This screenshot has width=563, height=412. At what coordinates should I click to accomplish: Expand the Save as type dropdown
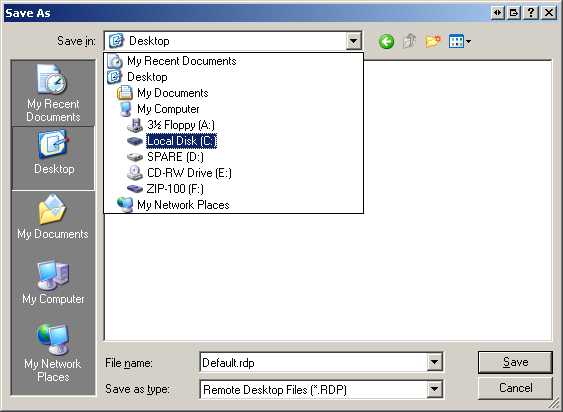434,389
